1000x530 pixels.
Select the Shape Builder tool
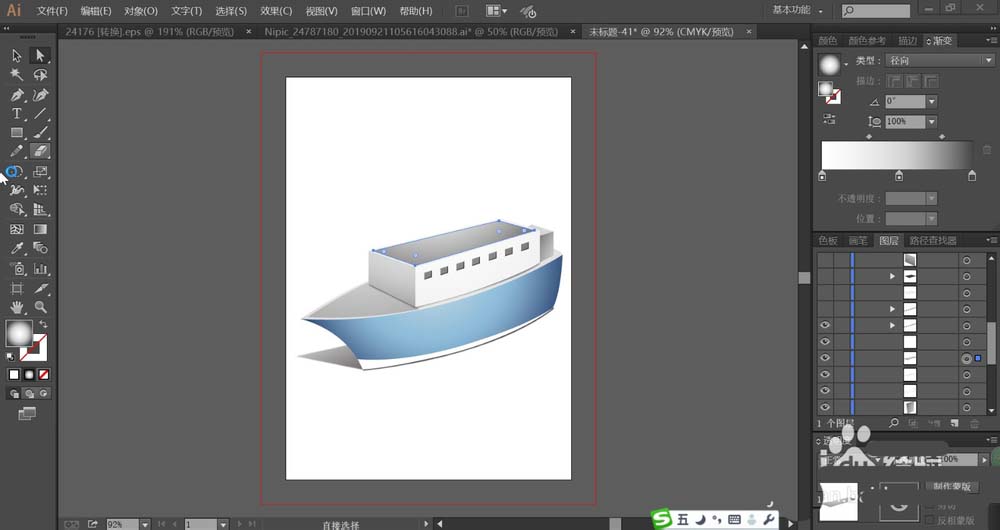tap(17, 209)
